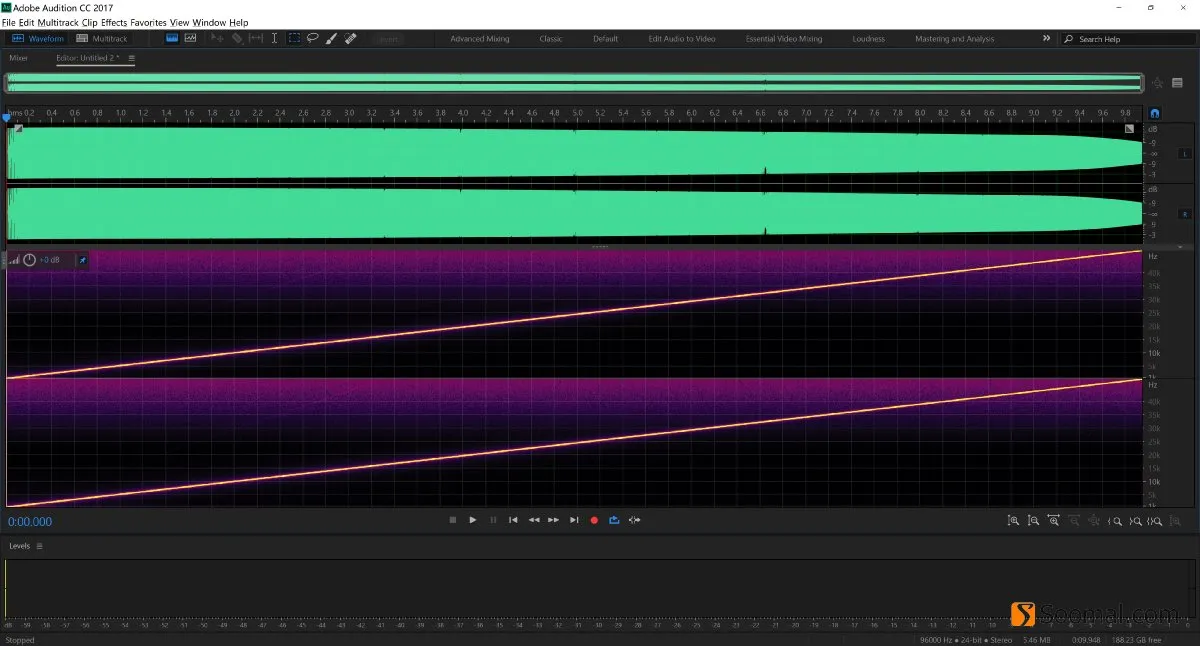Click the HUD gain knob

29,260
